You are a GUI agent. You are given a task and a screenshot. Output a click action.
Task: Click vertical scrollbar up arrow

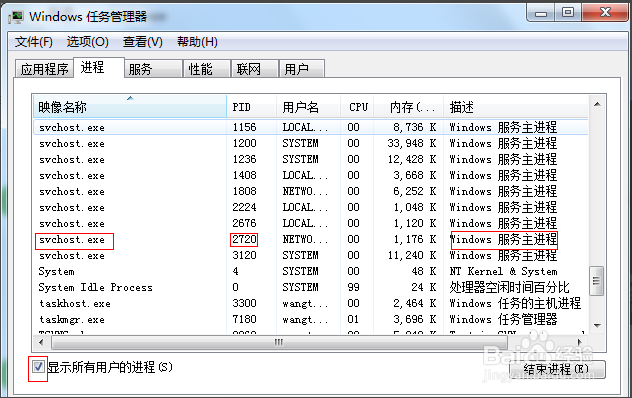pos(597,104)
